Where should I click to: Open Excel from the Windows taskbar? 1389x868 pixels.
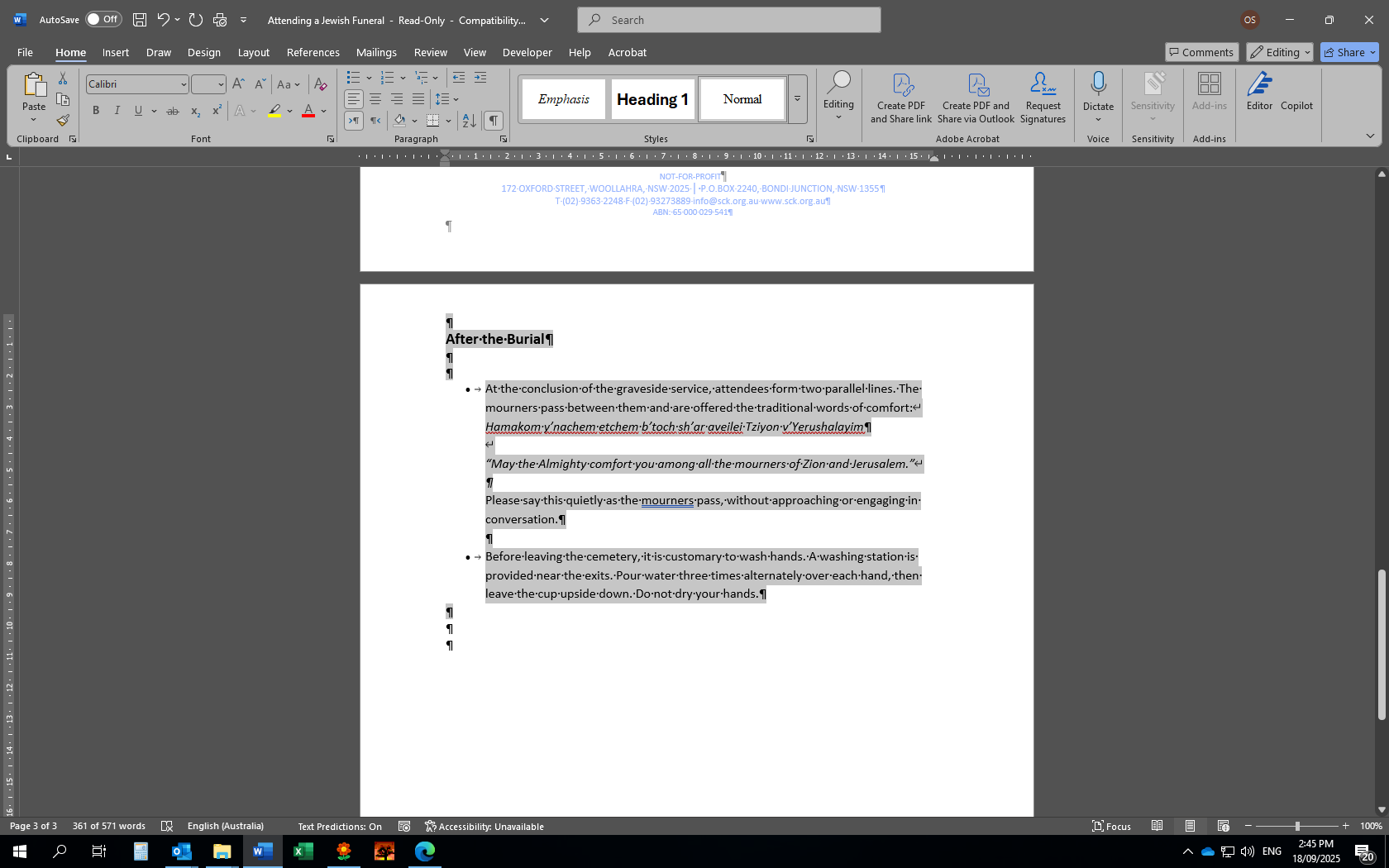pyautogui.click(x=303, y=851)
